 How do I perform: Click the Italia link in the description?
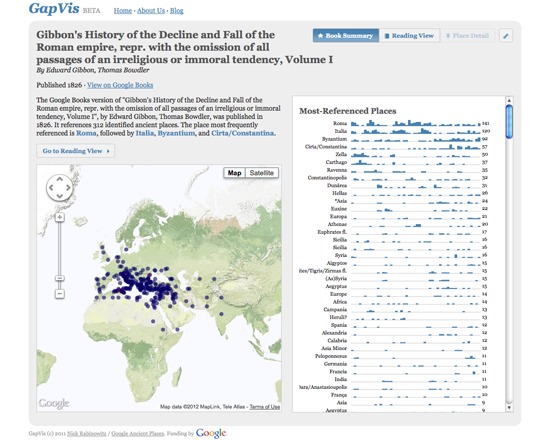(x=145, y=133)
